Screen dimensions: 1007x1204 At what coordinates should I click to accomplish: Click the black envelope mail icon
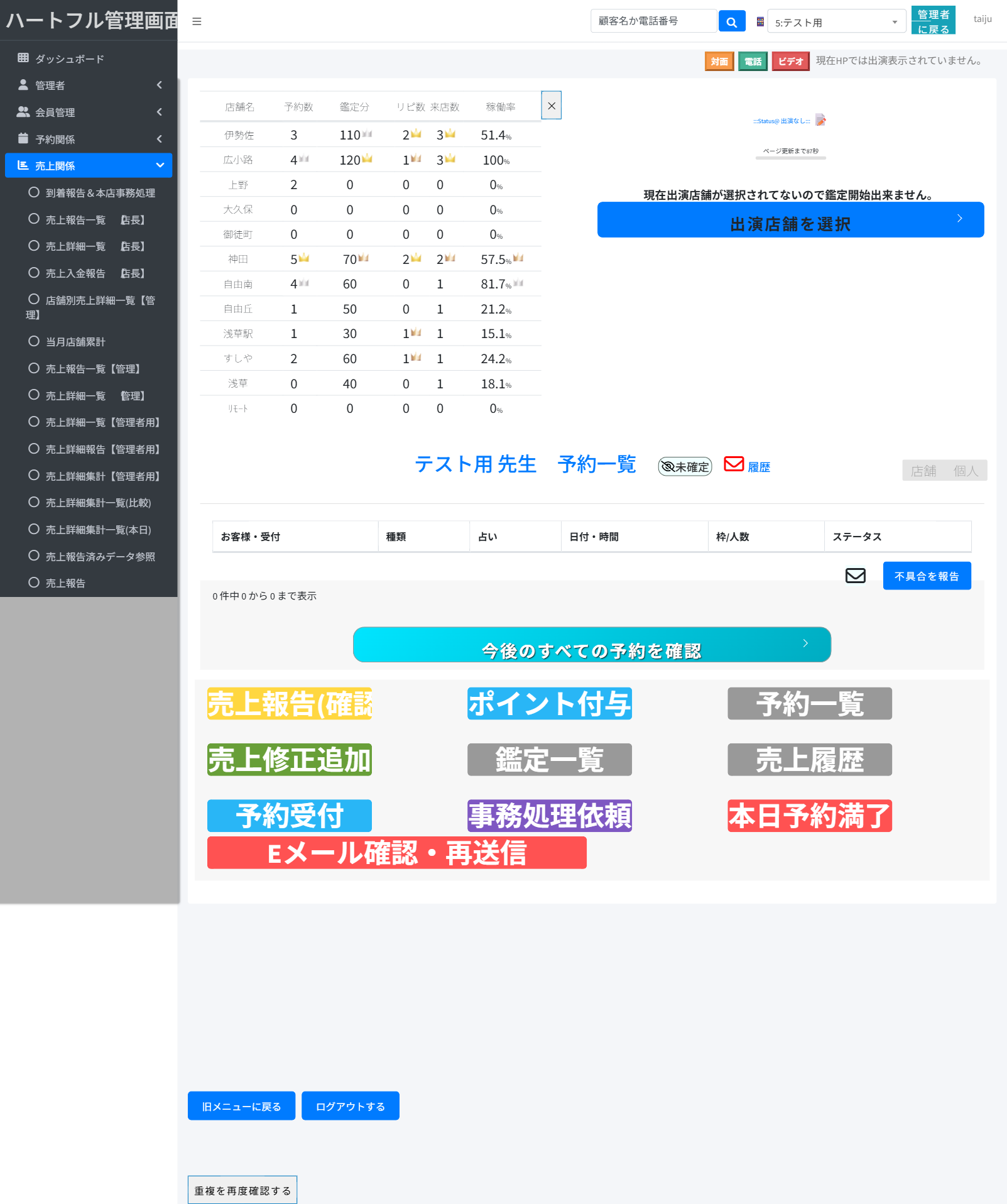tap(855, 576)
